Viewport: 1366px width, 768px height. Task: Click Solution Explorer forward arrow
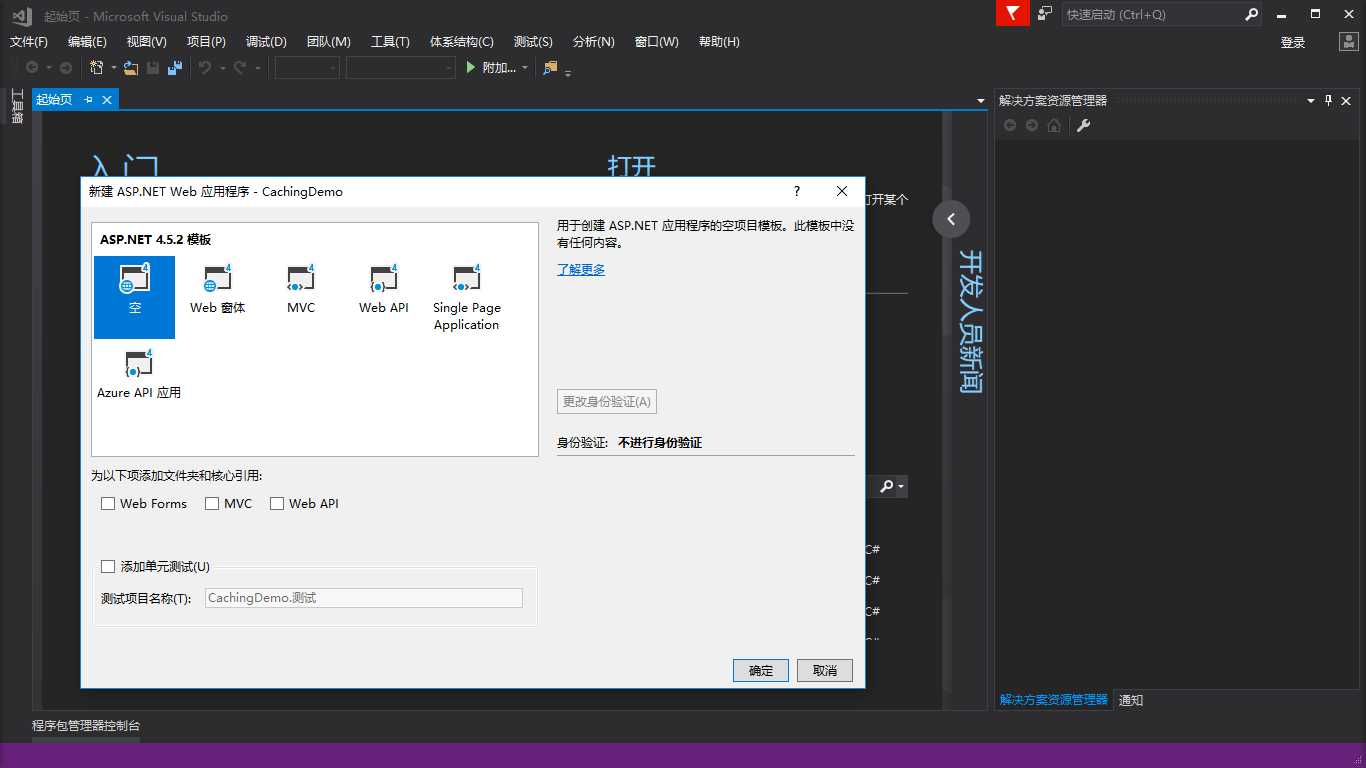click(x=1032, y=125)
